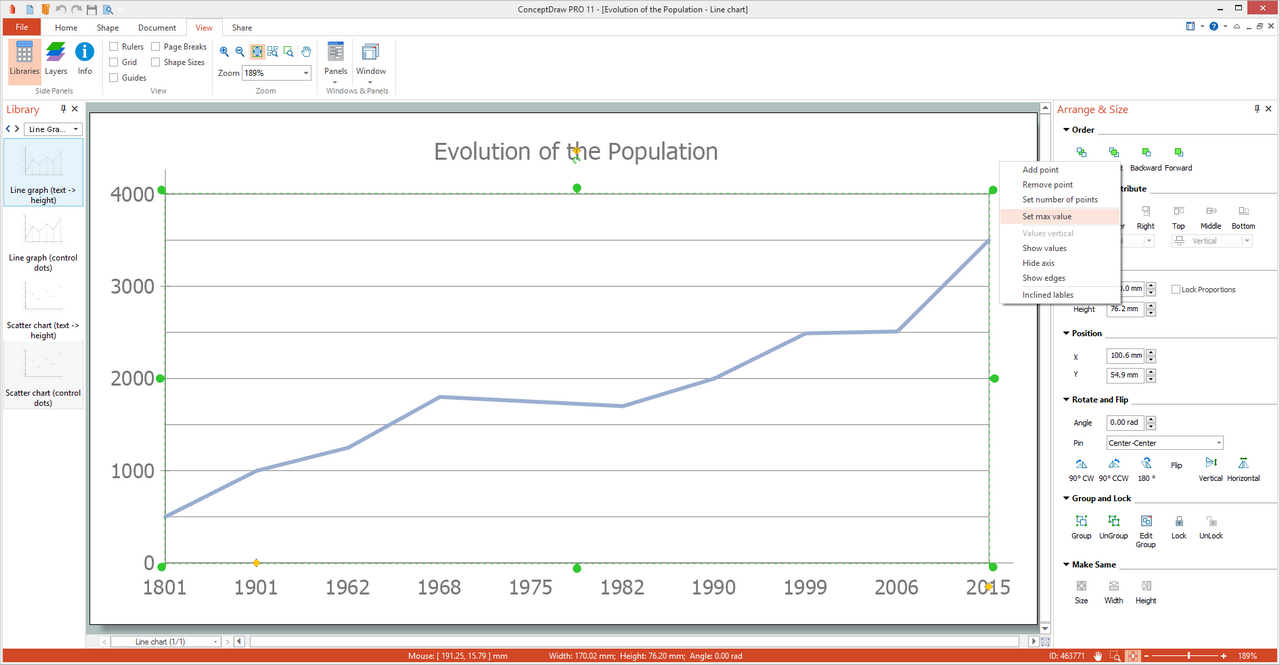Flip shape Horizontal
The image size is (1280, 665).
1243,469
